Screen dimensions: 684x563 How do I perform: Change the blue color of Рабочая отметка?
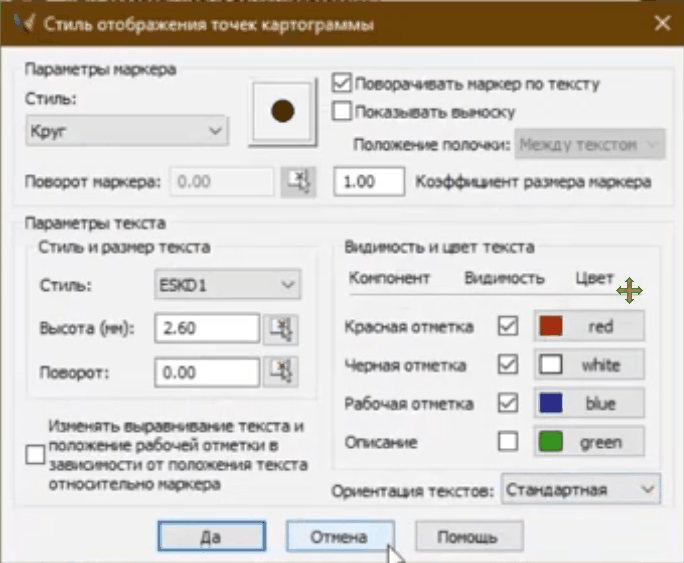(x=589, y=403)
